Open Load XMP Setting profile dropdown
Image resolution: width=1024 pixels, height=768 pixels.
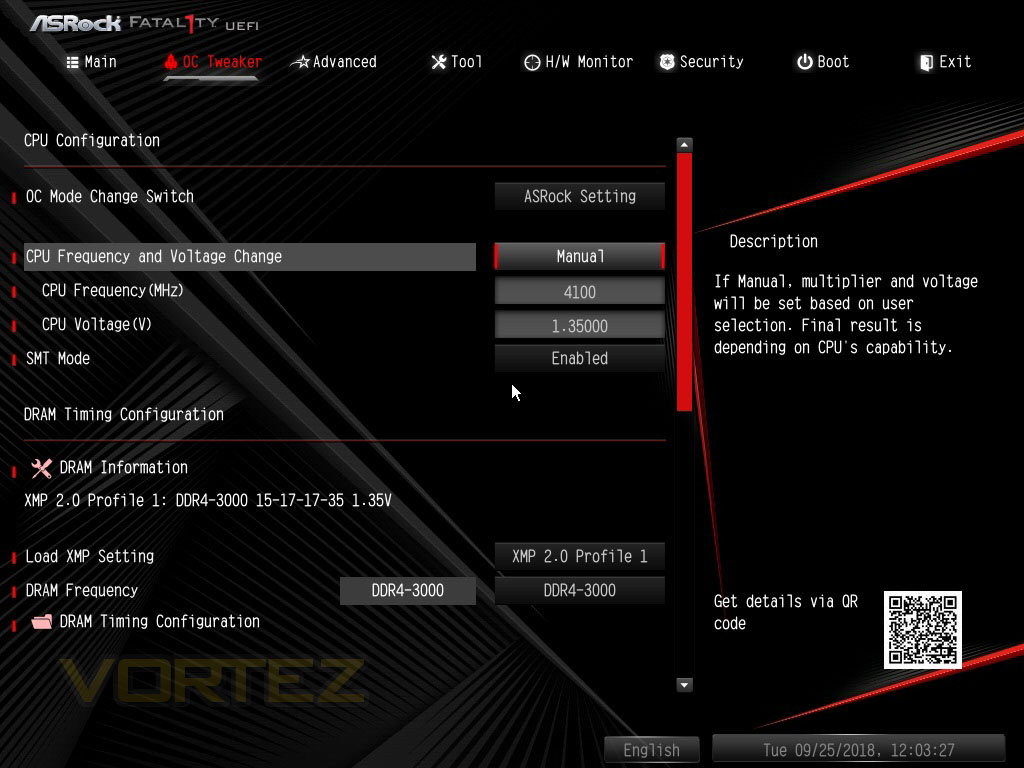coord(579,556)
